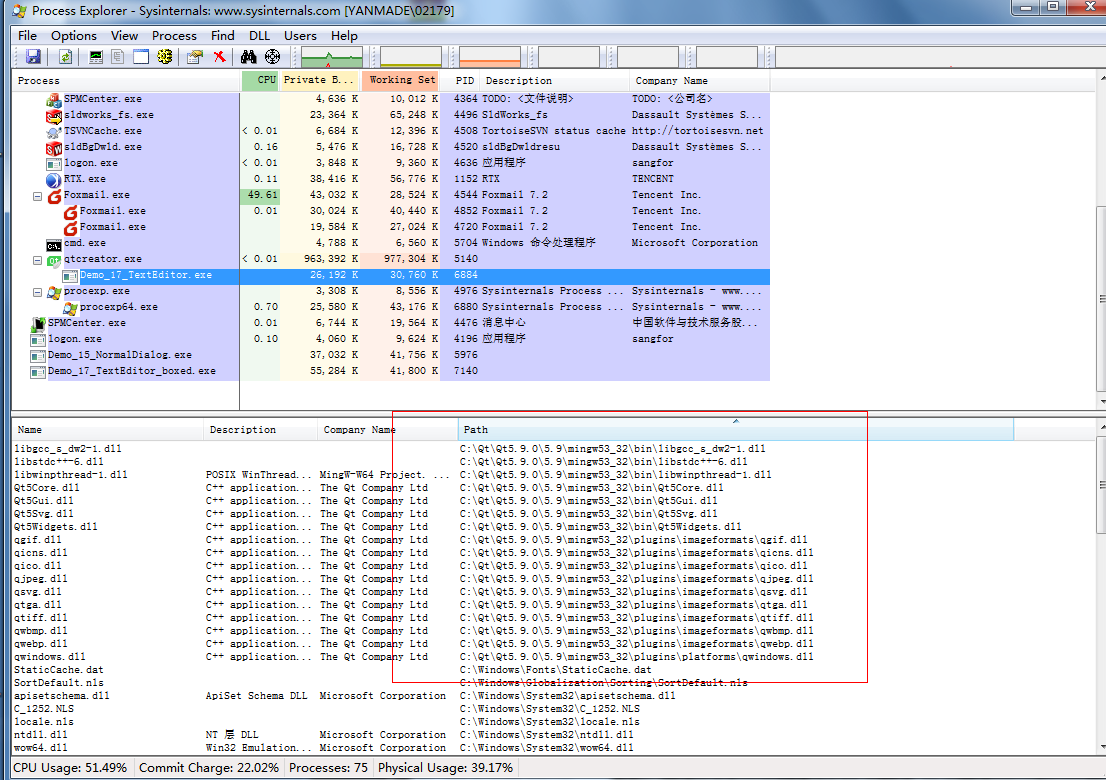Click the physical memory orange mini graph
The image size is (1106, 780).
point(490,56)
